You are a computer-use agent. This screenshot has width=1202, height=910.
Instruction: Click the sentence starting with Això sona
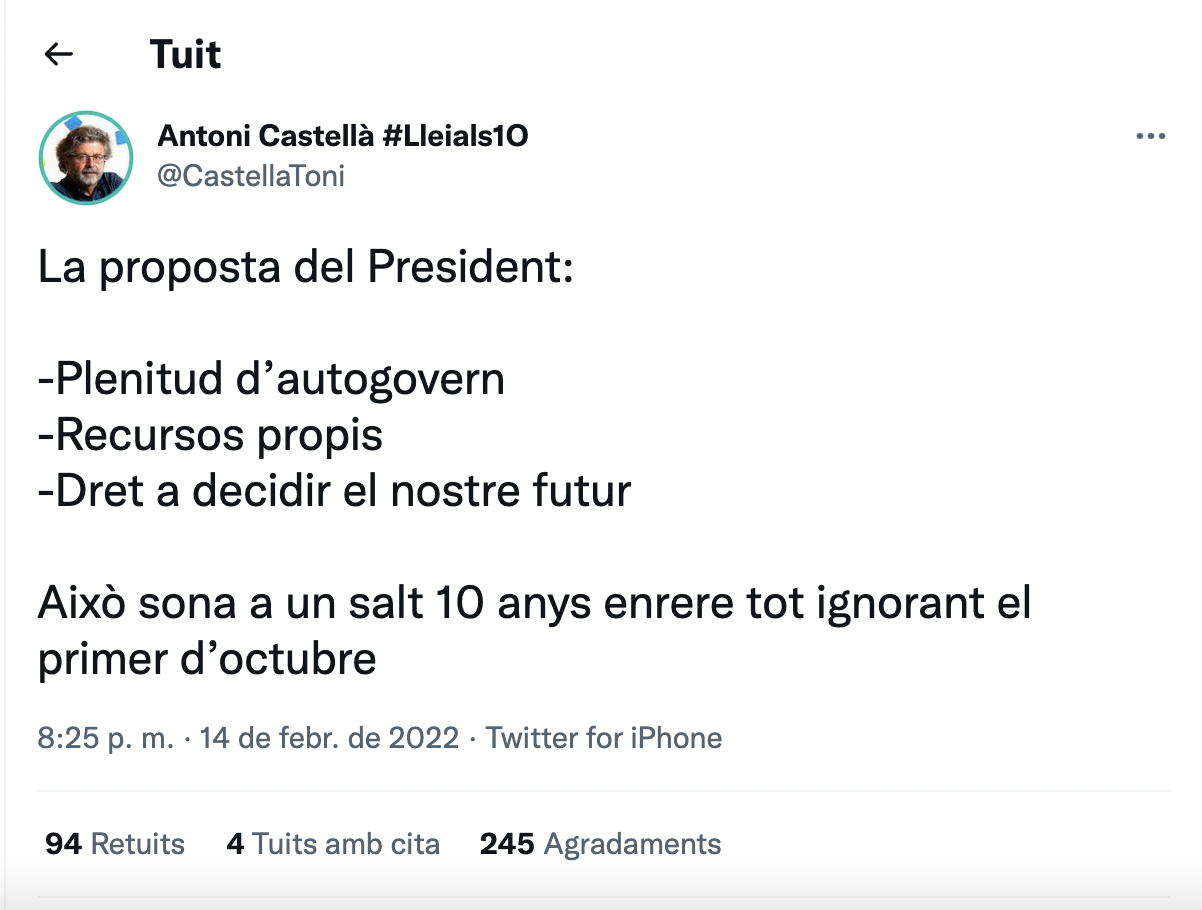(x=534, y=603)
